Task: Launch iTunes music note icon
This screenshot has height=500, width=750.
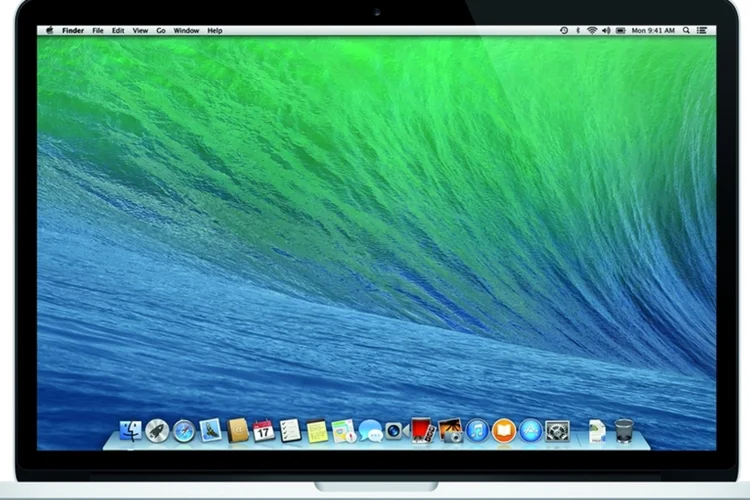Action: pos(477,431)
